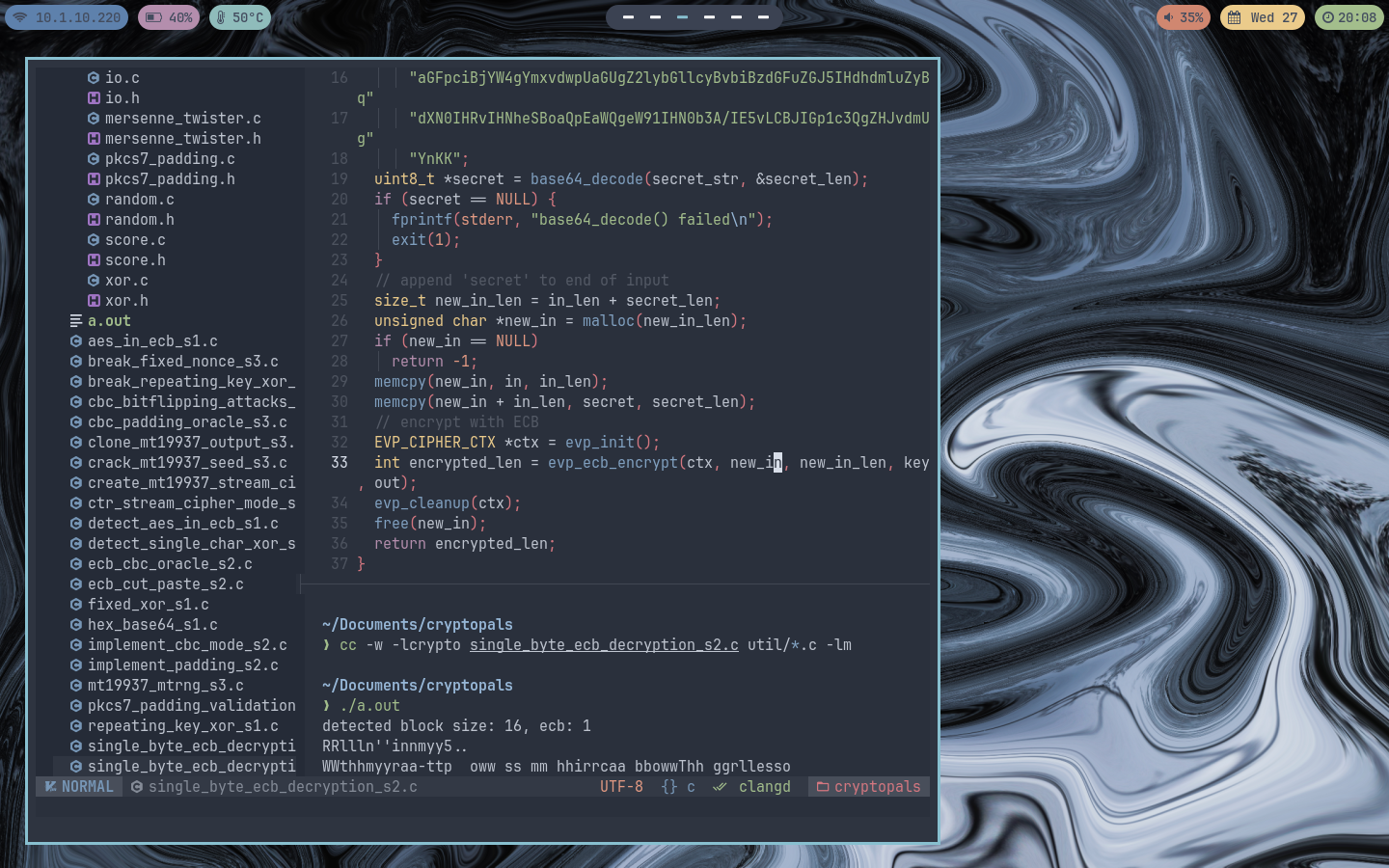Screen dimensions: 1389x868
Task: Click C icon next to random.c
Action: (x=94, y=199)
